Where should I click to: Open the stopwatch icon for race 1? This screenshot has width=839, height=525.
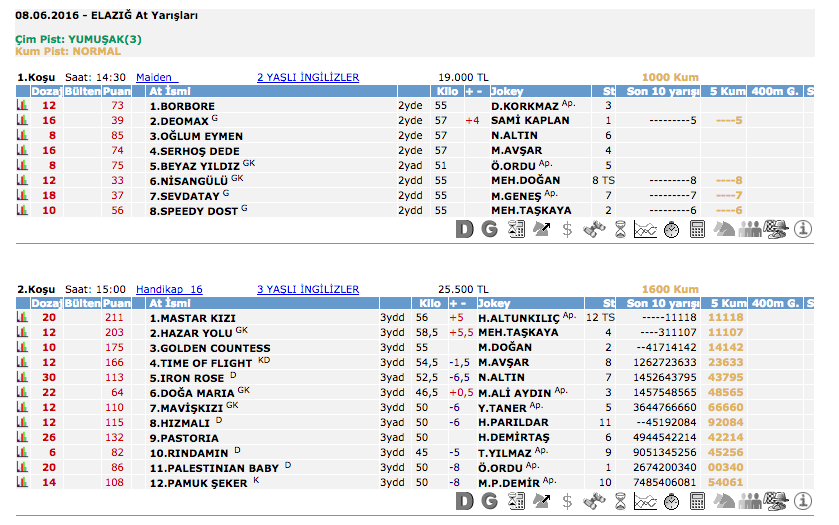click(x=672, y=230)
